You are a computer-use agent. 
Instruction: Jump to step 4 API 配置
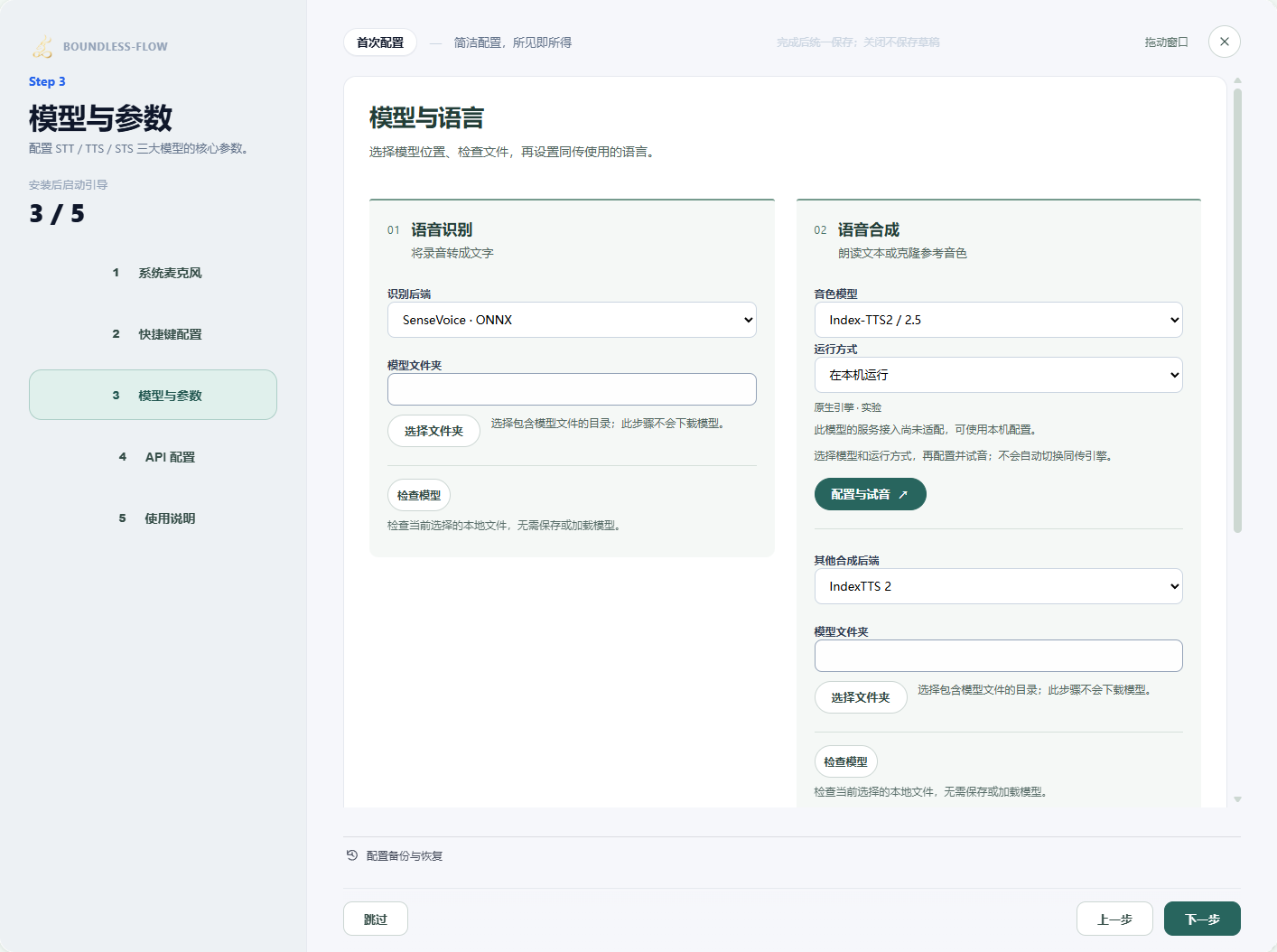click(x=153, y=457)
